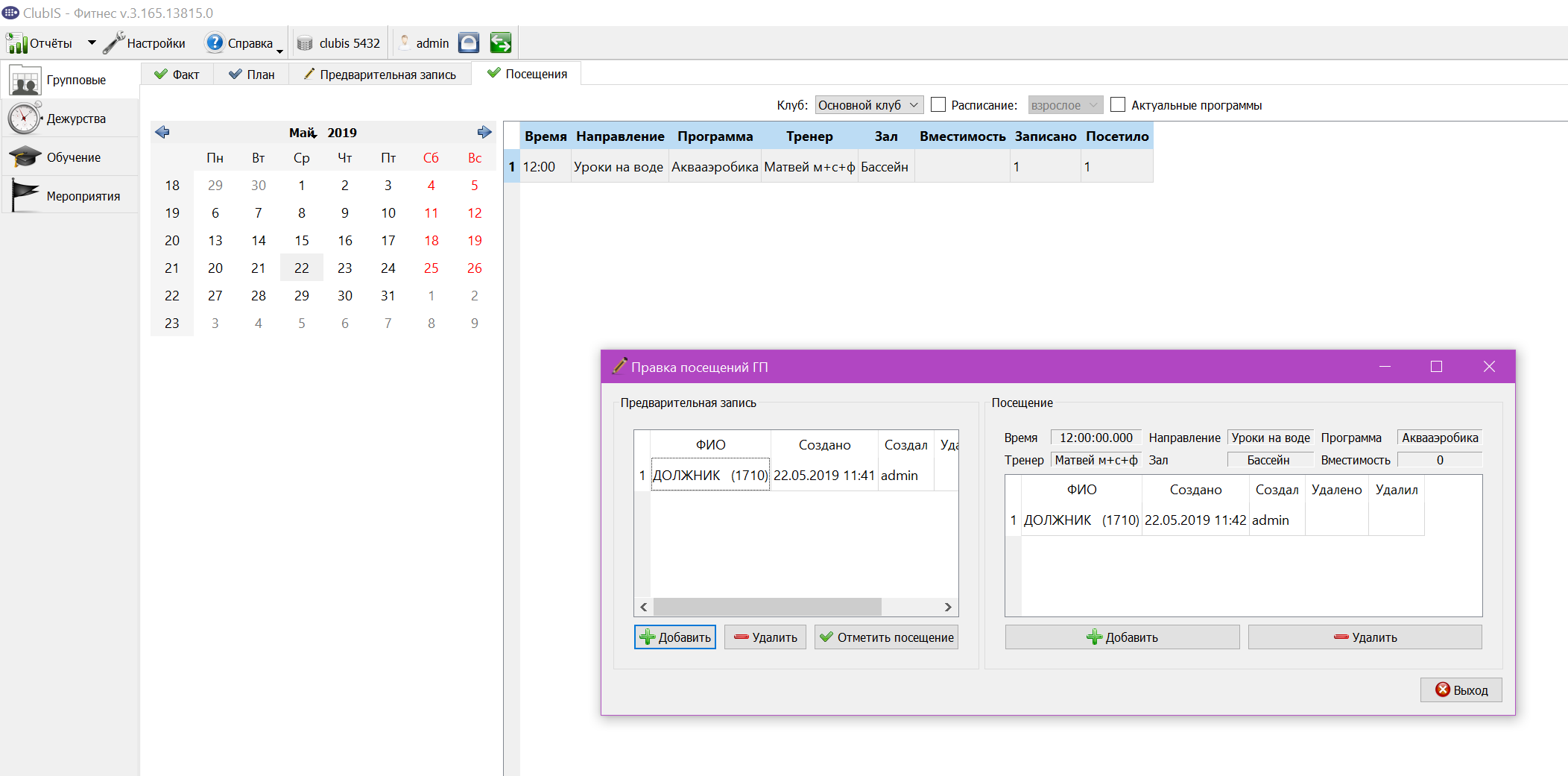1568x776 pixels.
Task: Go to the previous month in the calendar
Action: 162,132
